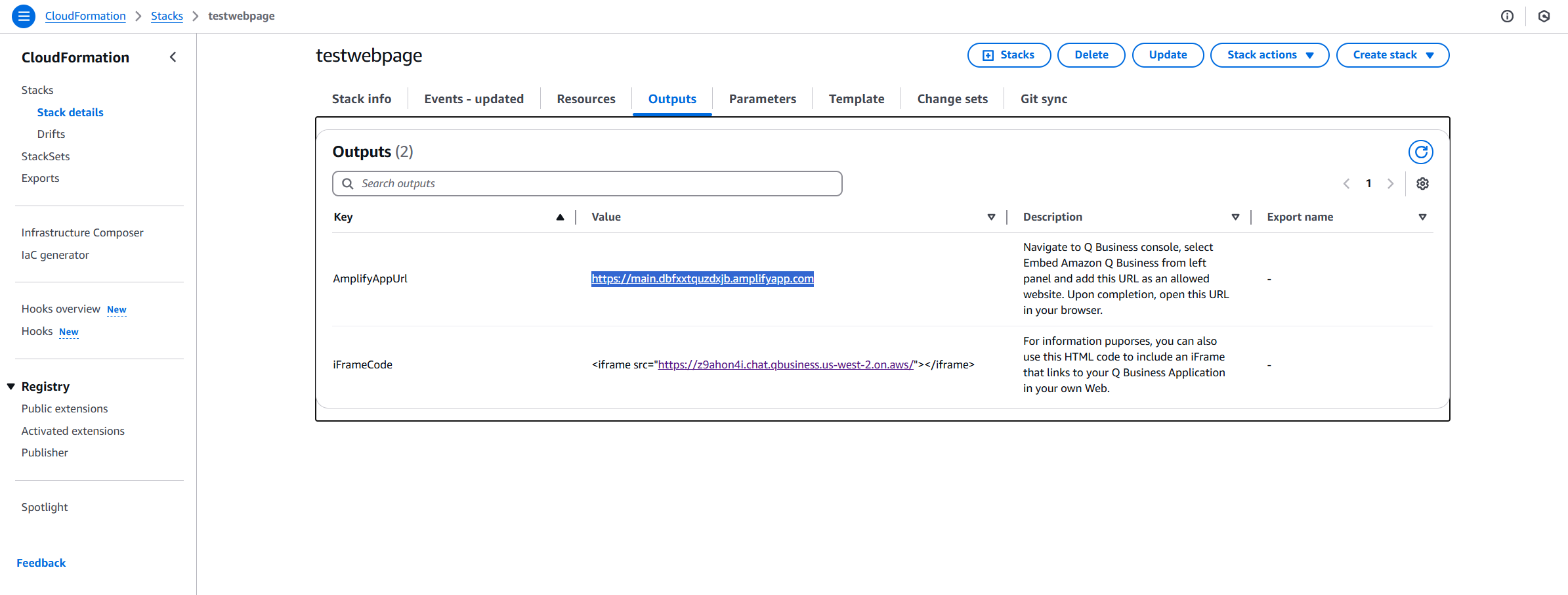Viewport: 1568px width, 595px height.
Task: Click the iFrameCode description text
Action: click(x=1124, y=365)
